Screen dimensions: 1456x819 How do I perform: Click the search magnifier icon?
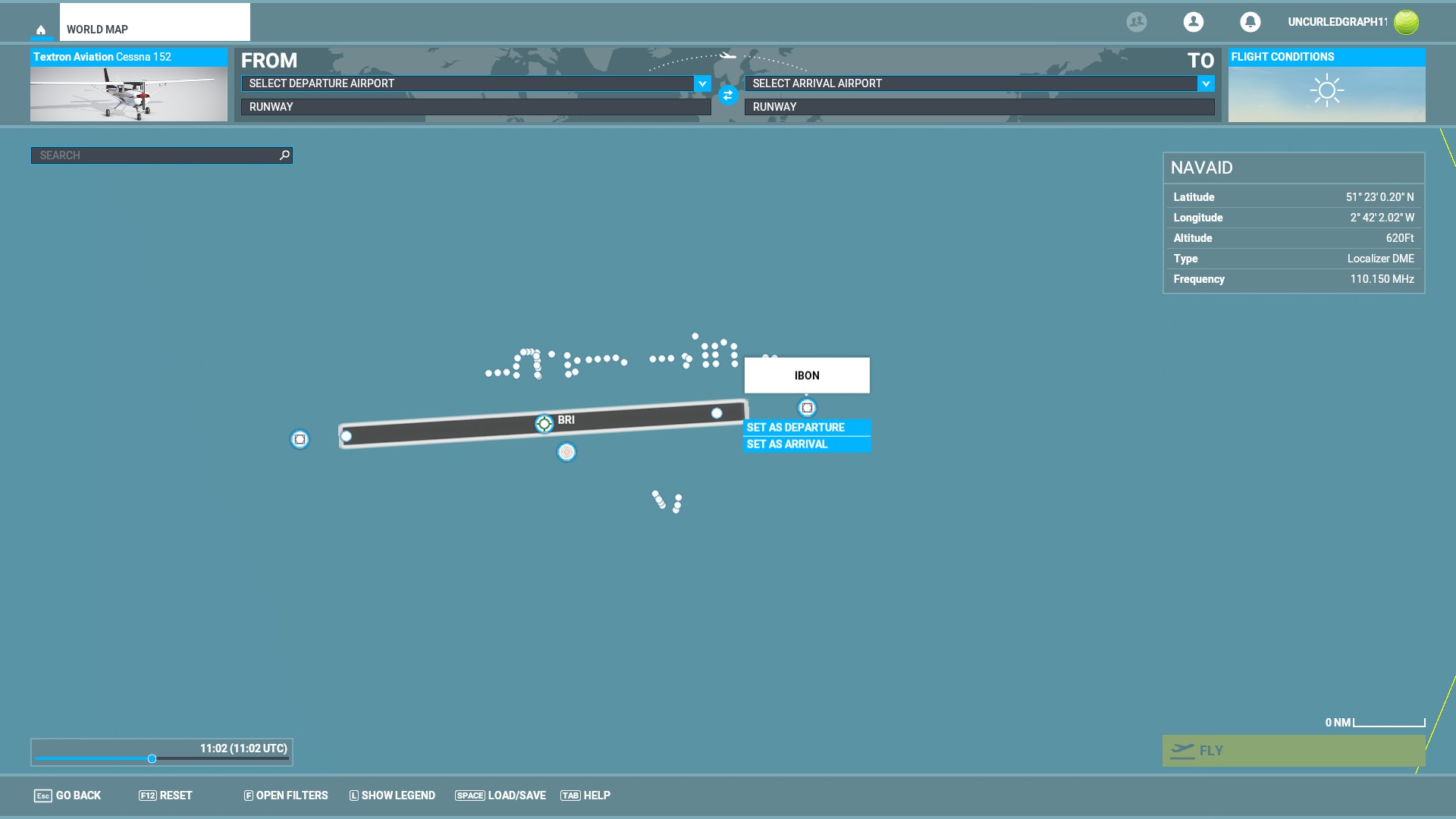coord(284,155)
